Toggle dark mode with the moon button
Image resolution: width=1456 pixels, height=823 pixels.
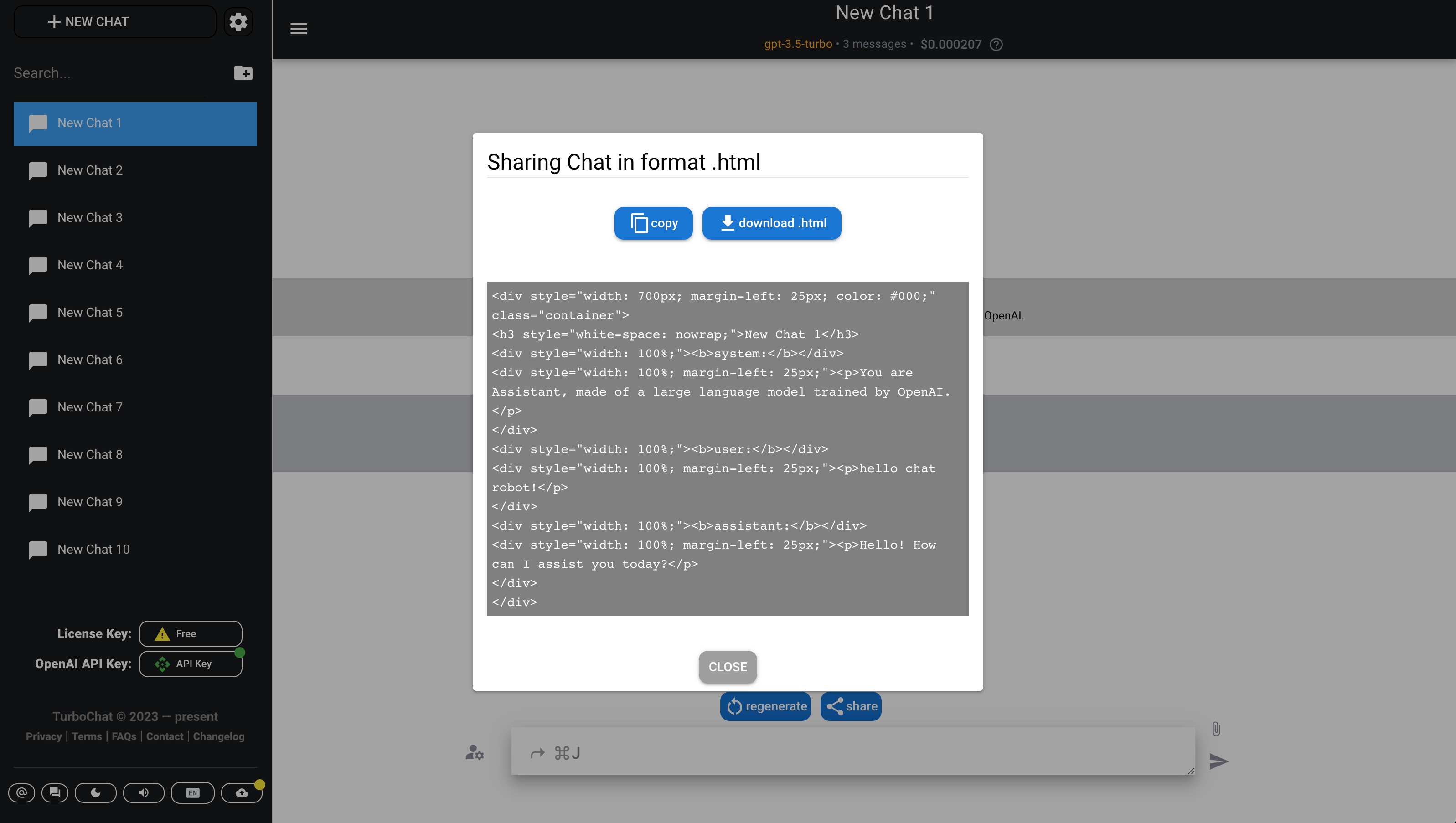(x=96, y=792)
